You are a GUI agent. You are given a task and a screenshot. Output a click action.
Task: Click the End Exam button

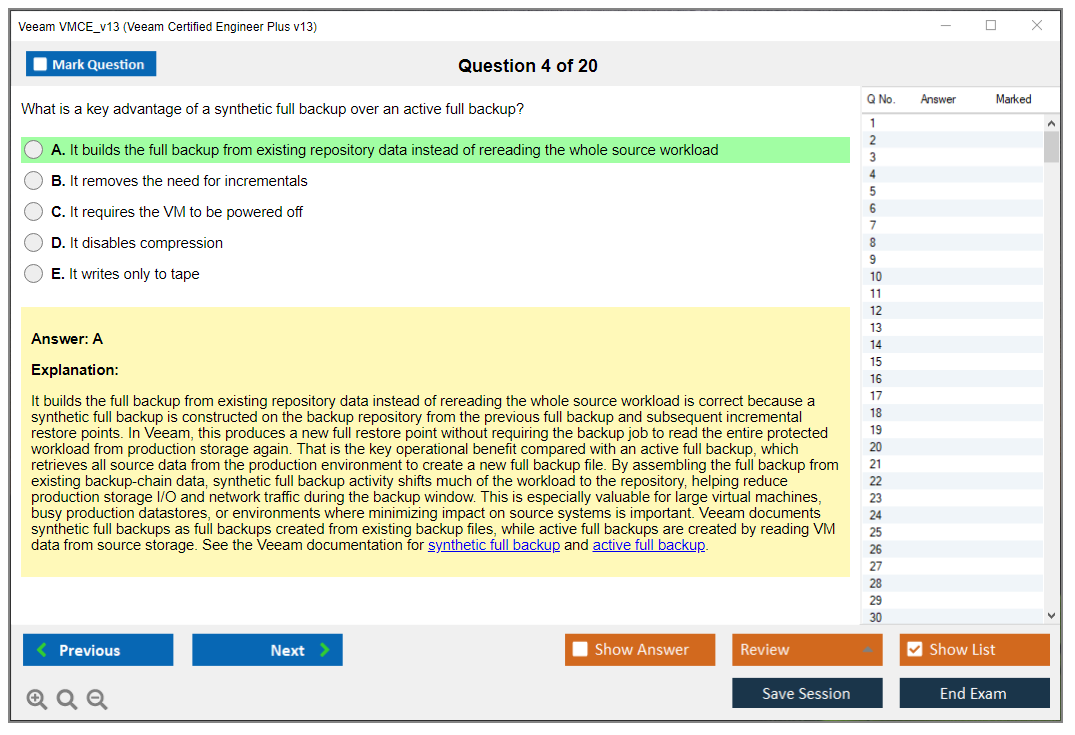point(974,693)
